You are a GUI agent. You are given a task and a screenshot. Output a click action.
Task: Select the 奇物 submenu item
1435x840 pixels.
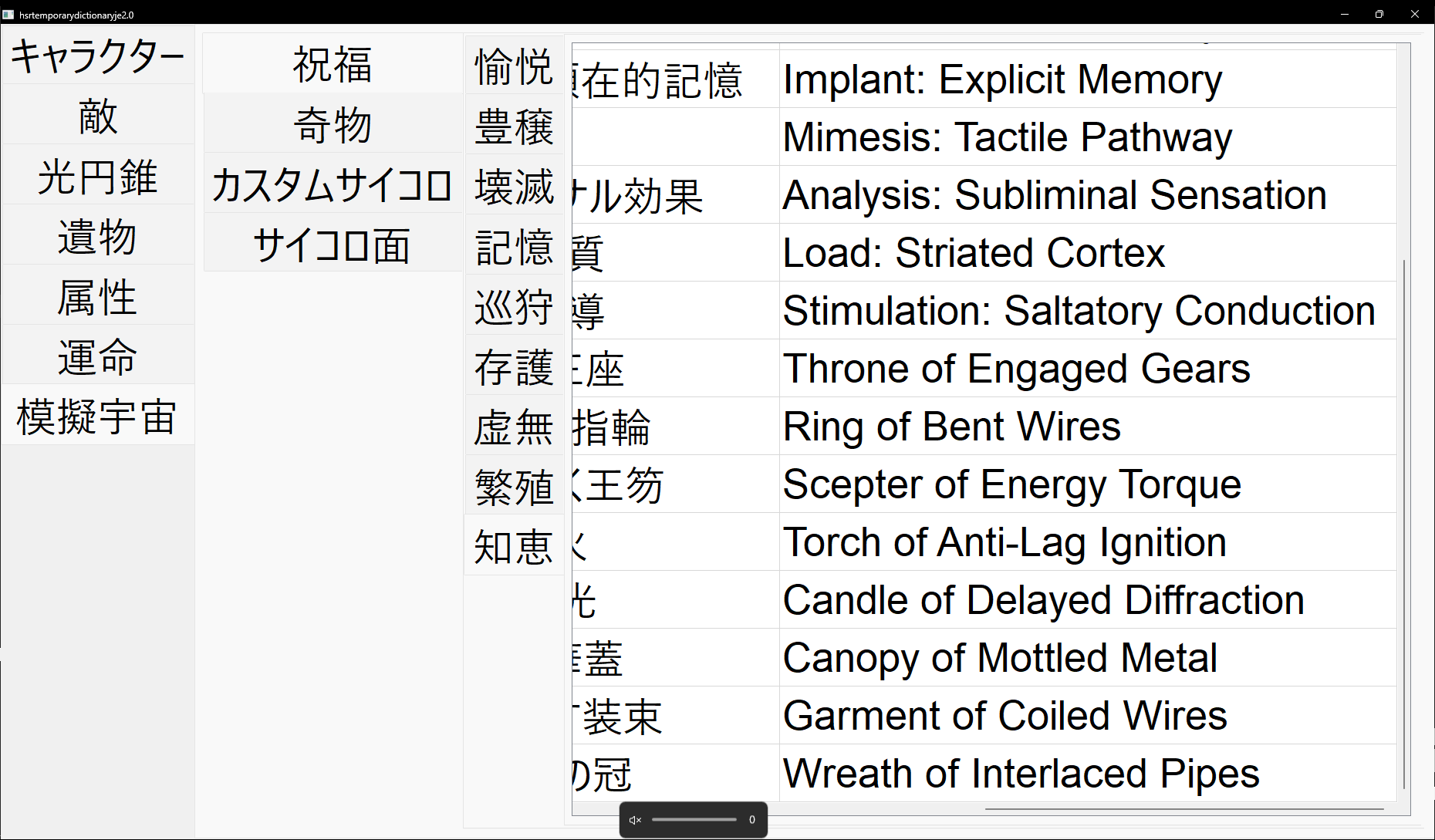point(333,125)
